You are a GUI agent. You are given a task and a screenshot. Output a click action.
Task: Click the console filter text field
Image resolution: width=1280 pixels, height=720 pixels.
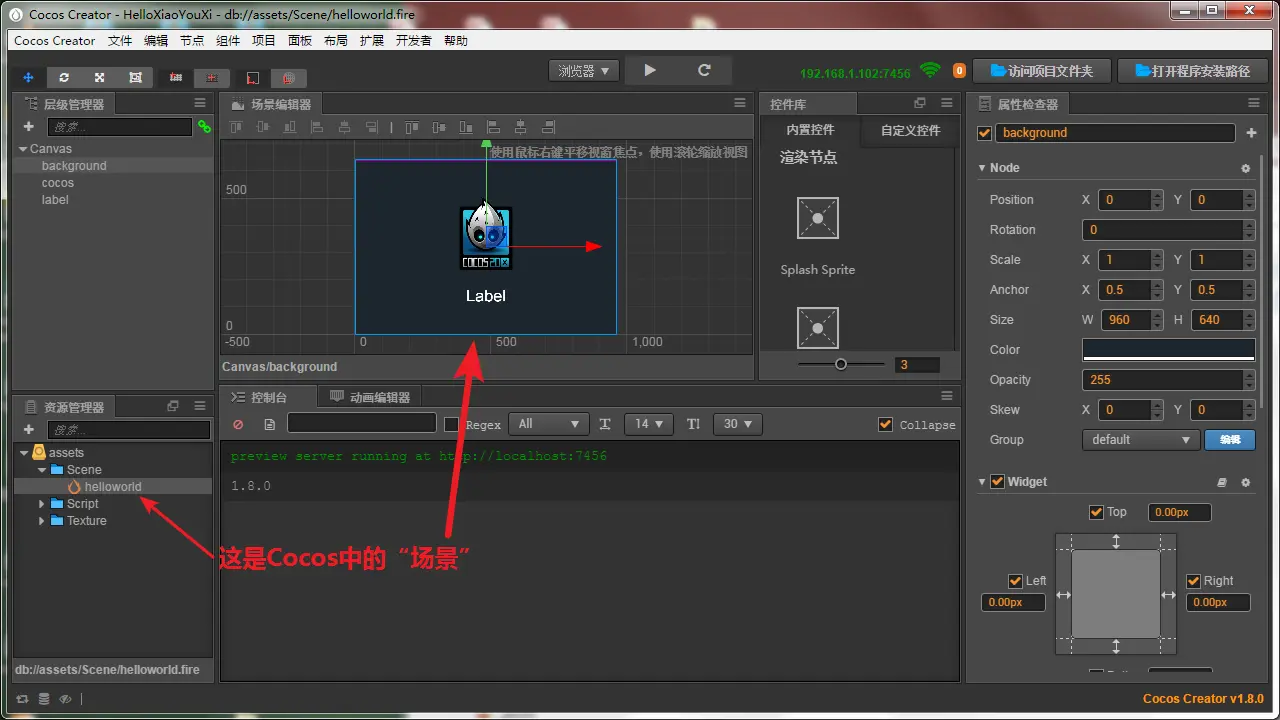click(x=362, y=424)
